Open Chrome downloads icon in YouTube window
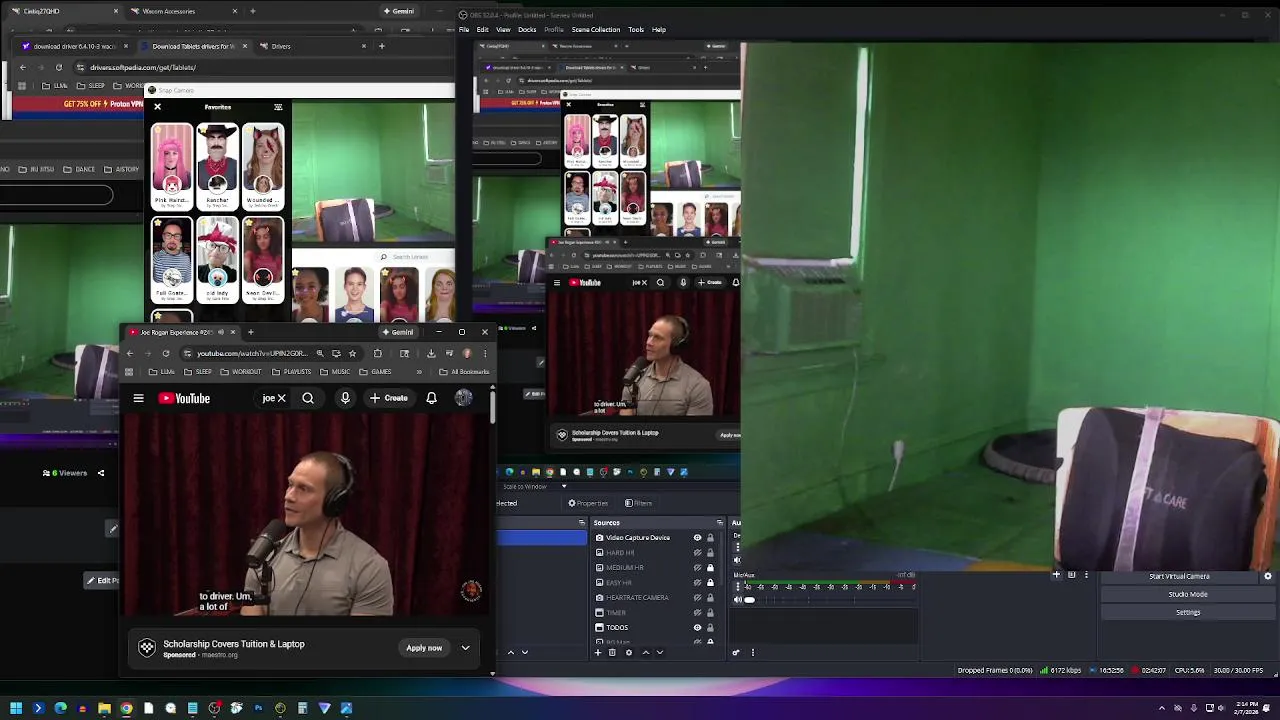Screen dimensions: 1280x720 tap(431, 353)
